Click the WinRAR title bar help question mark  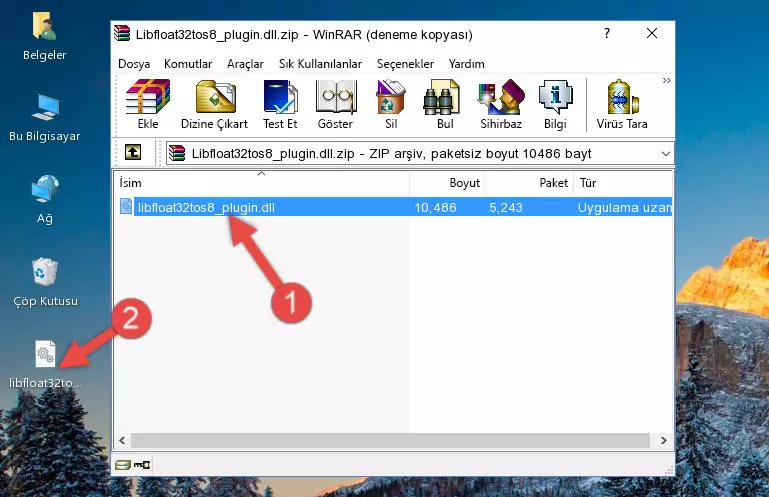[x=607, y=33]
